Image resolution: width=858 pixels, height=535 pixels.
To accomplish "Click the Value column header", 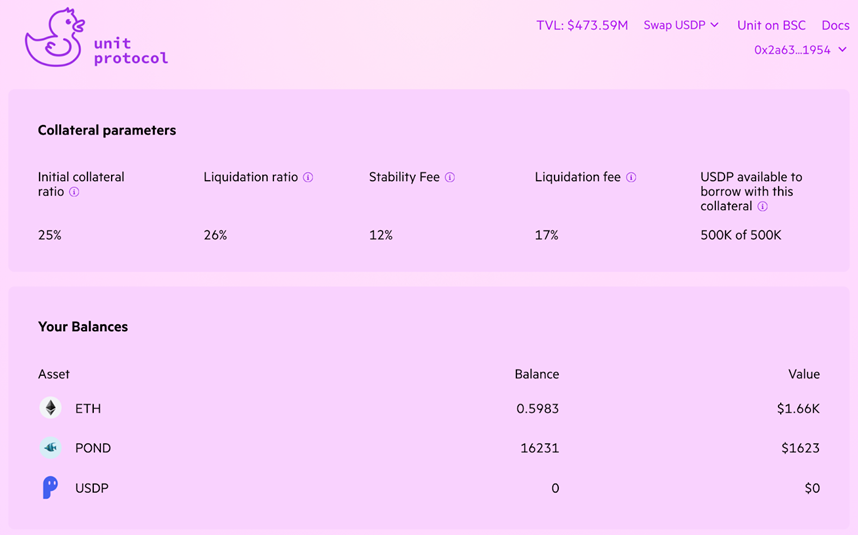I will coord(804,374).
